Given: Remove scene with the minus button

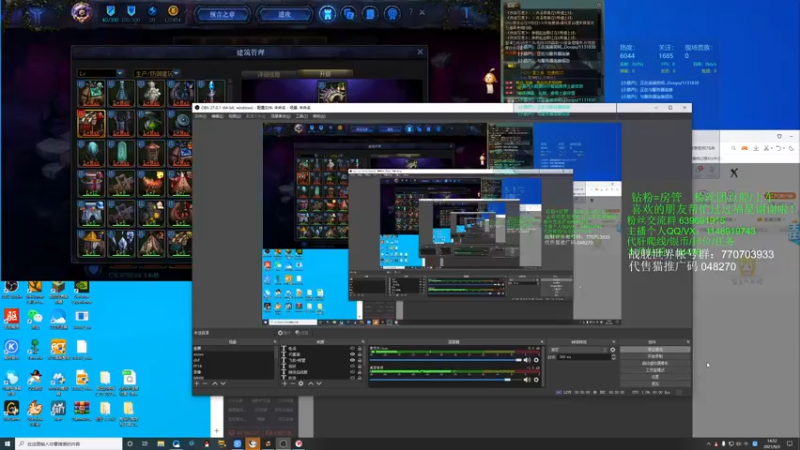Looking at the screenshot, I should [205, 384].
